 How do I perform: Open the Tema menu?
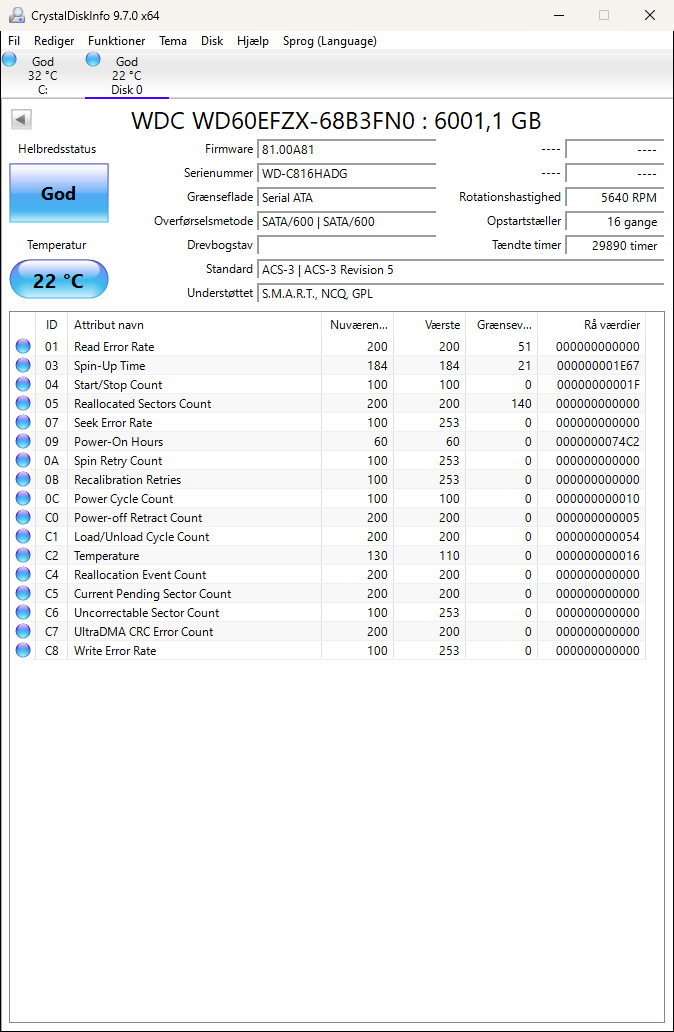click(x=173, y=41)
